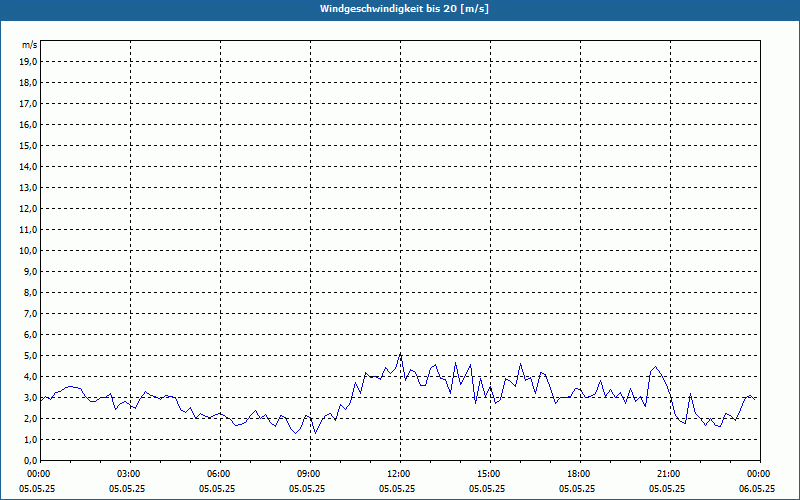Click the 15,0 y-axis label
Image resolution: width=800 pixels, height=500 pixels.
28,145
